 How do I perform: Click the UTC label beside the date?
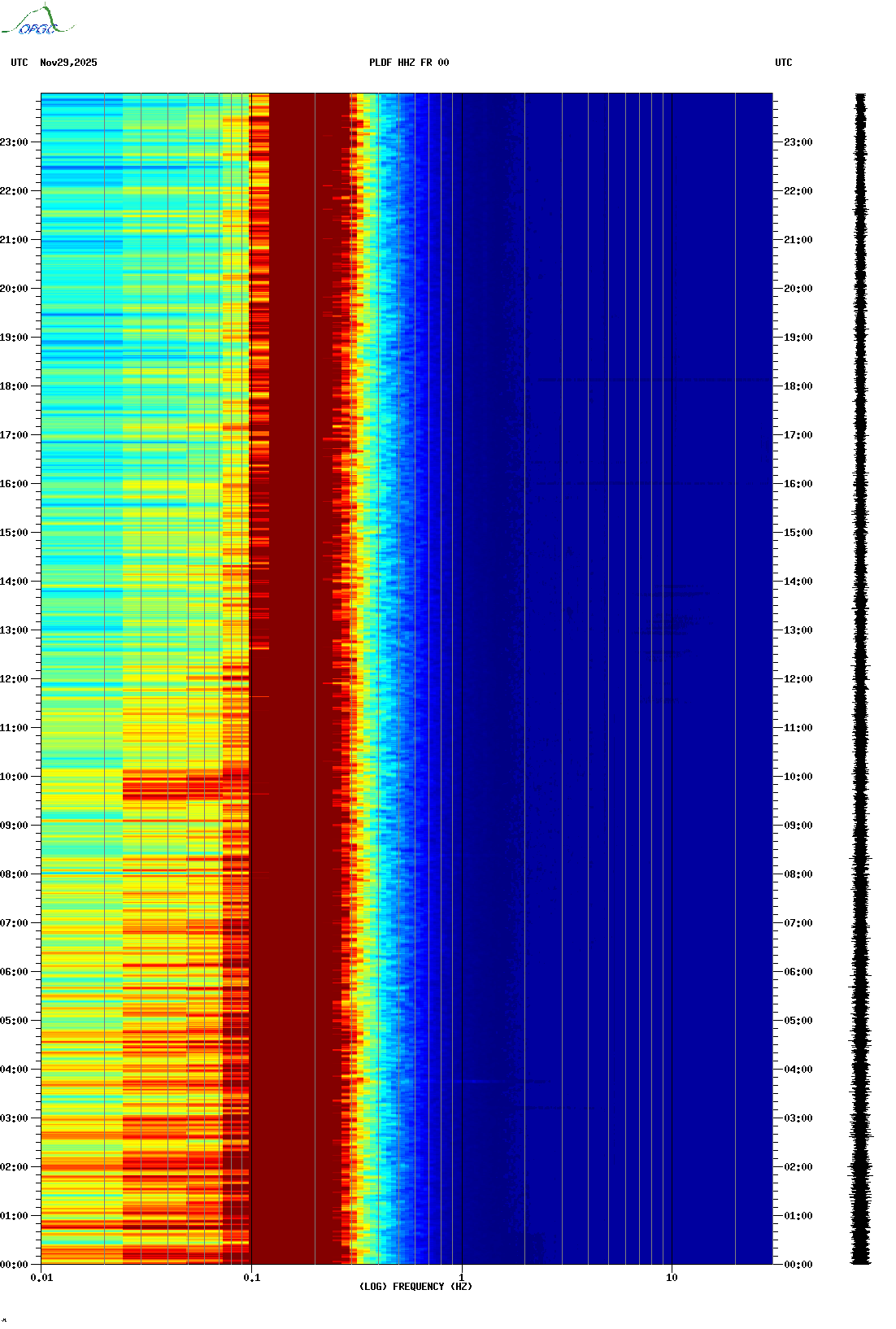(x=20, y=63)
